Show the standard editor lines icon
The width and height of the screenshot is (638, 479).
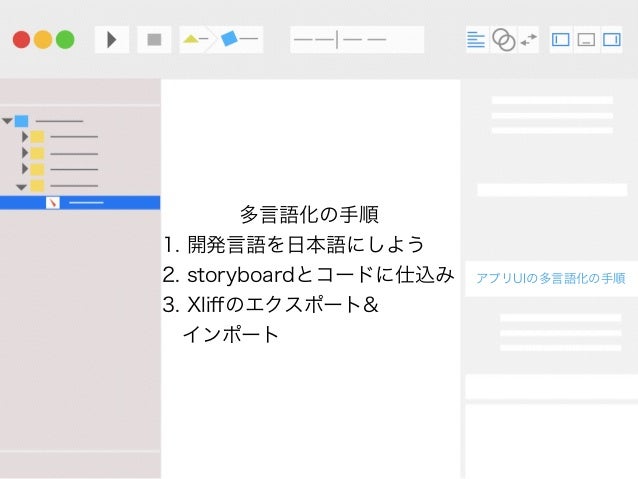tap(476, 40)
